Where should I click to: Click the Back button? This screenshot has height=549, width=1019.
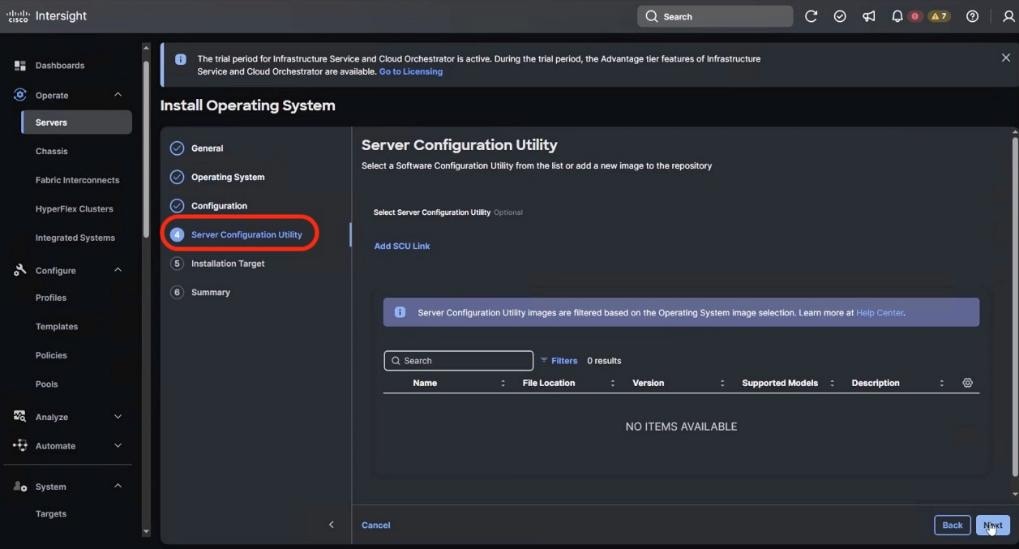pyautogui.click(x=952, y=525)
